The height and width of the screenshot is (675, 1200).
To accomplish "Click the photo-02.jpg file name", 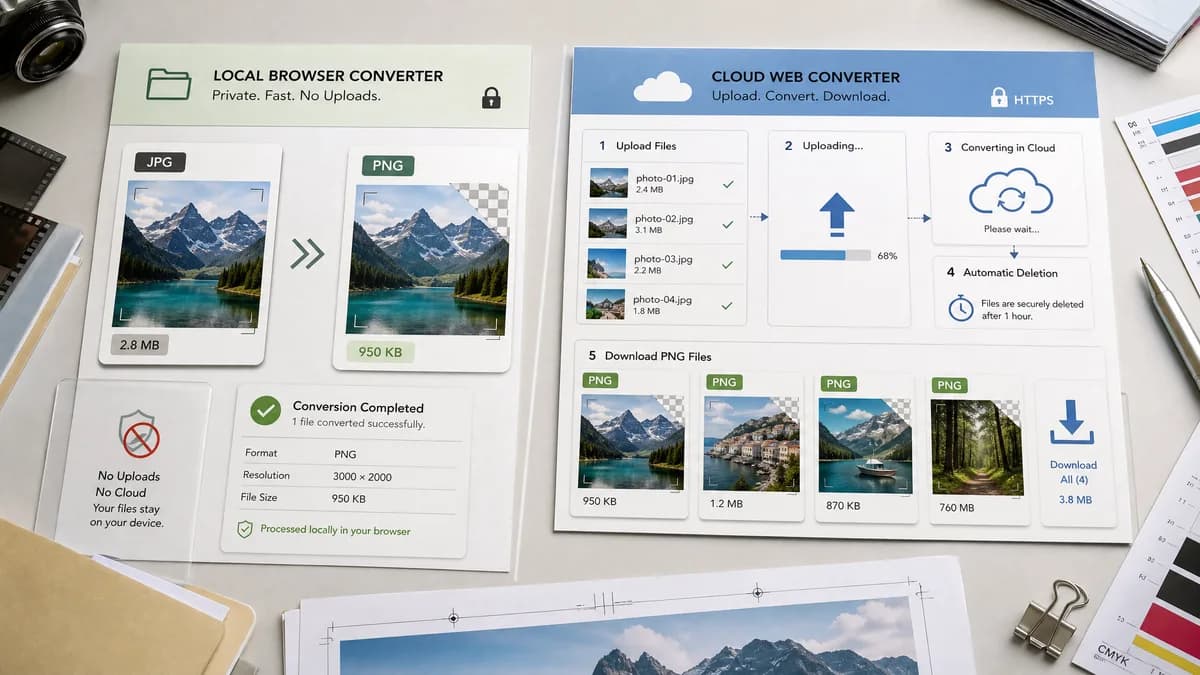I will coord(664,218).
